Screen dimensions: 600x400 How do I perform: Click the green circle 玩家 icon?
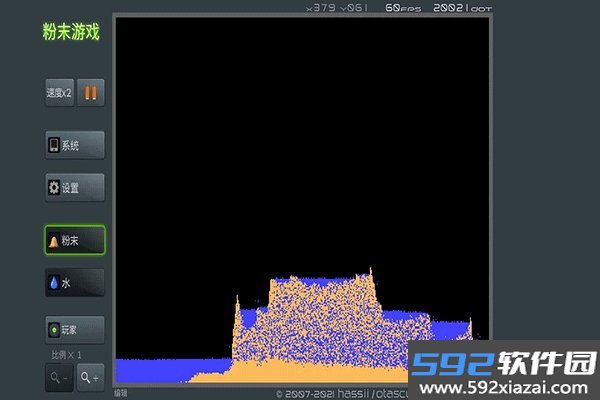coord(54,330)
